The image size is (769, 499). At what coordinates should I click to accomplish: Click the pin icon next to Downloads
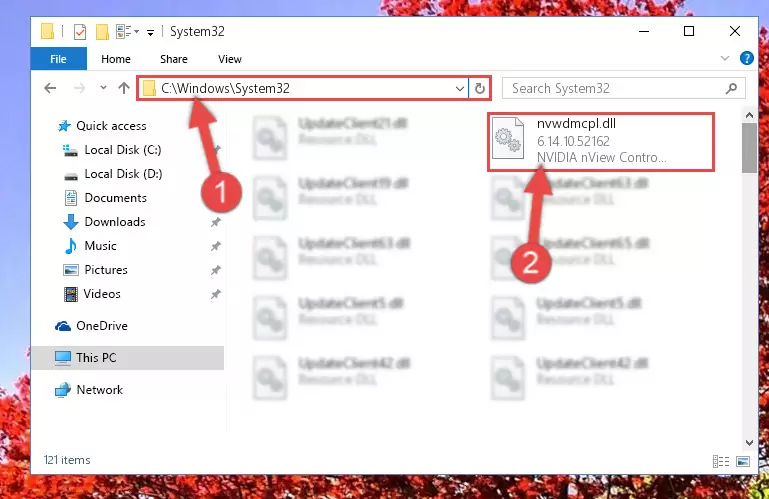tap(215, 222)
